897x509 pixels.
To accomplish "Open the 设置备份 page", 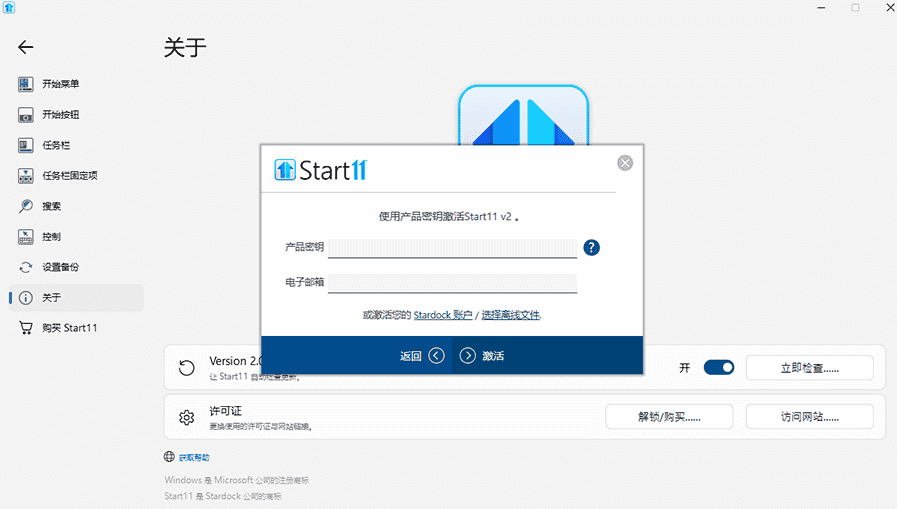I will coord(77,267).
